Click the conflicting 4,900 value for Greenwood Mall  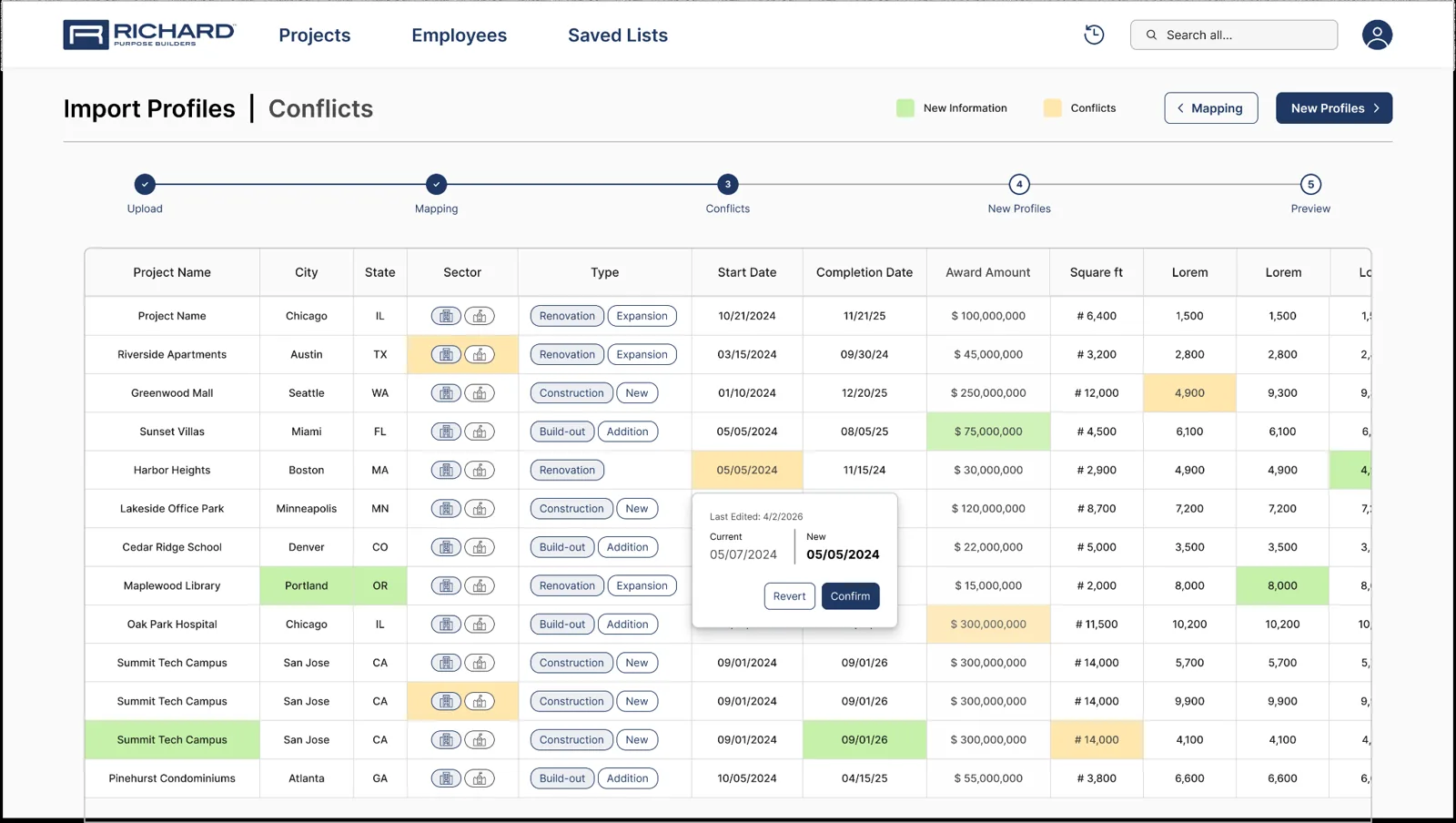(x=1189, y=393)
